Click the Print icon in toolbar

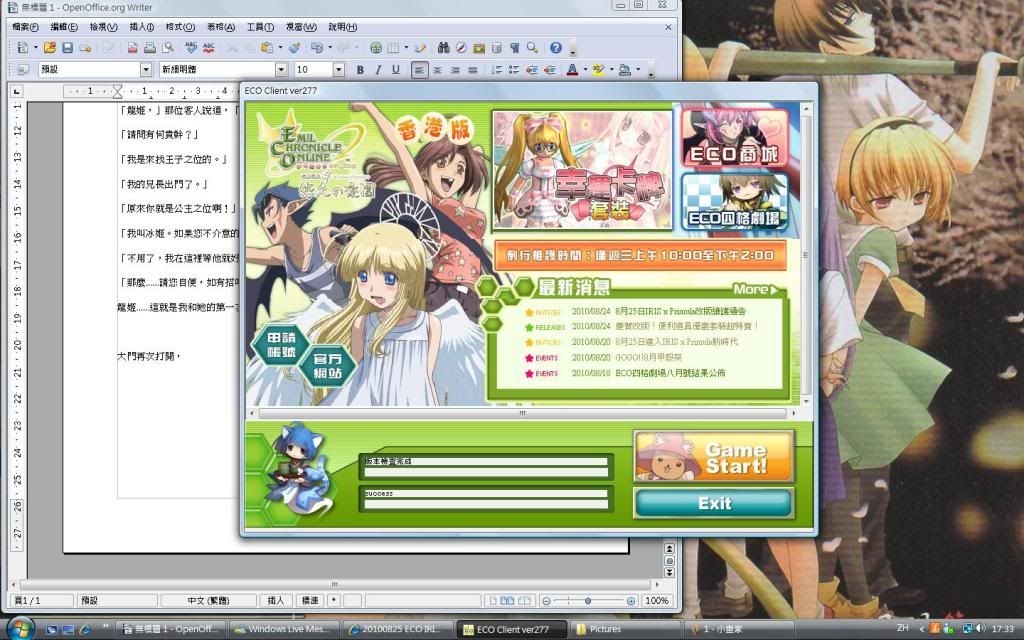click(x=149, y=47)
